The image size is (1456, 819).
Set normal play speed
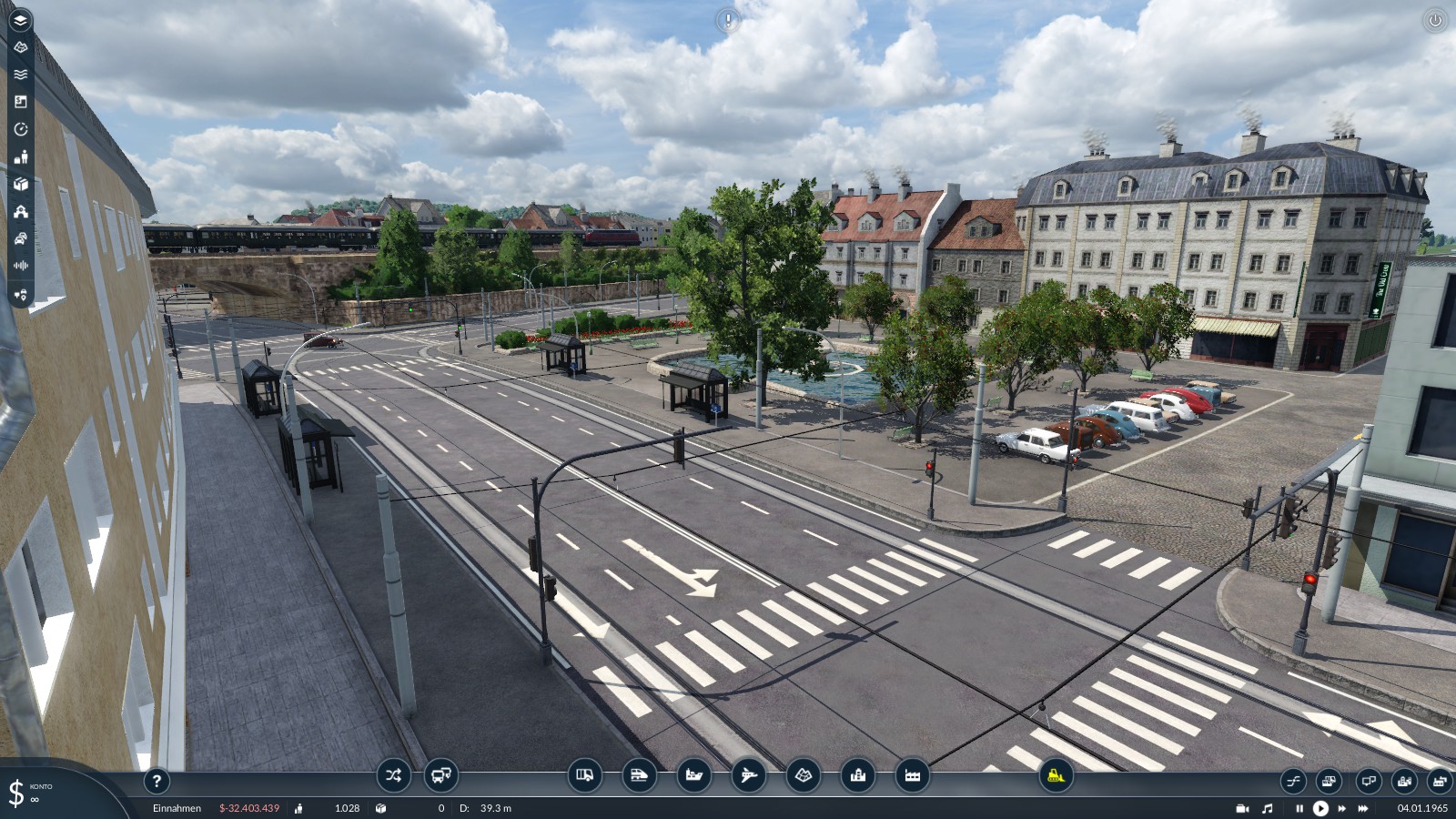1320,808
